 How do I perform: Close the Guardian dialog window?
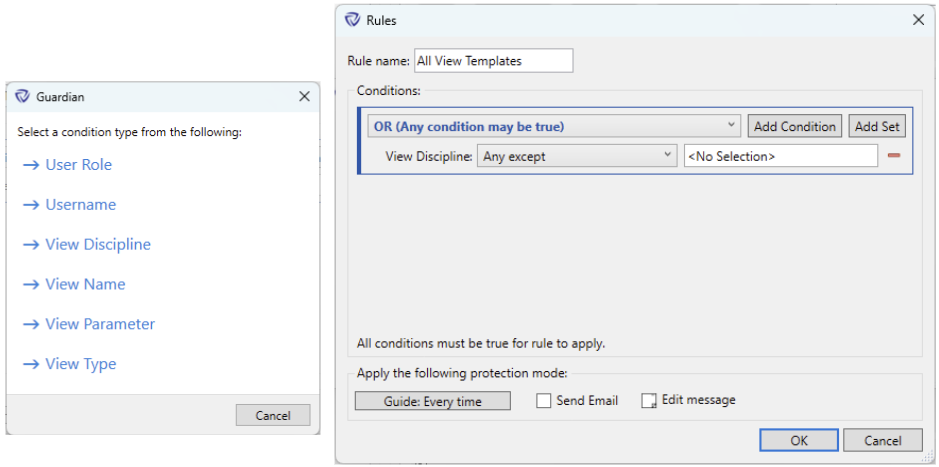click(304, 96)
